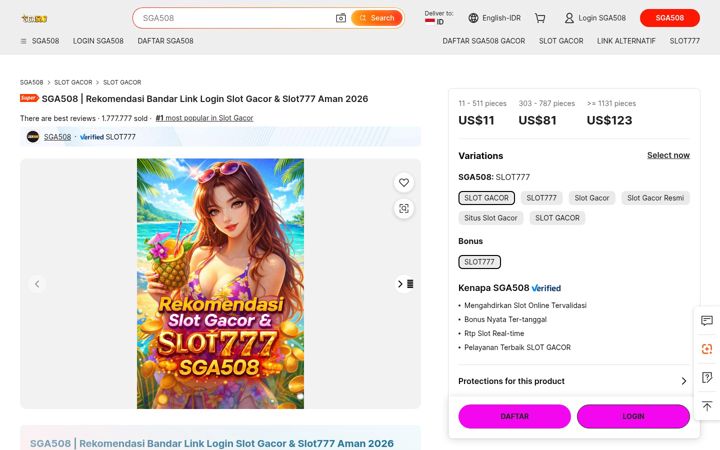Image resolution: width=720 pixels, height=450 pixels.
Task: Click the first SLOT GACOR breadcrumb
Action: pos(73,82)
